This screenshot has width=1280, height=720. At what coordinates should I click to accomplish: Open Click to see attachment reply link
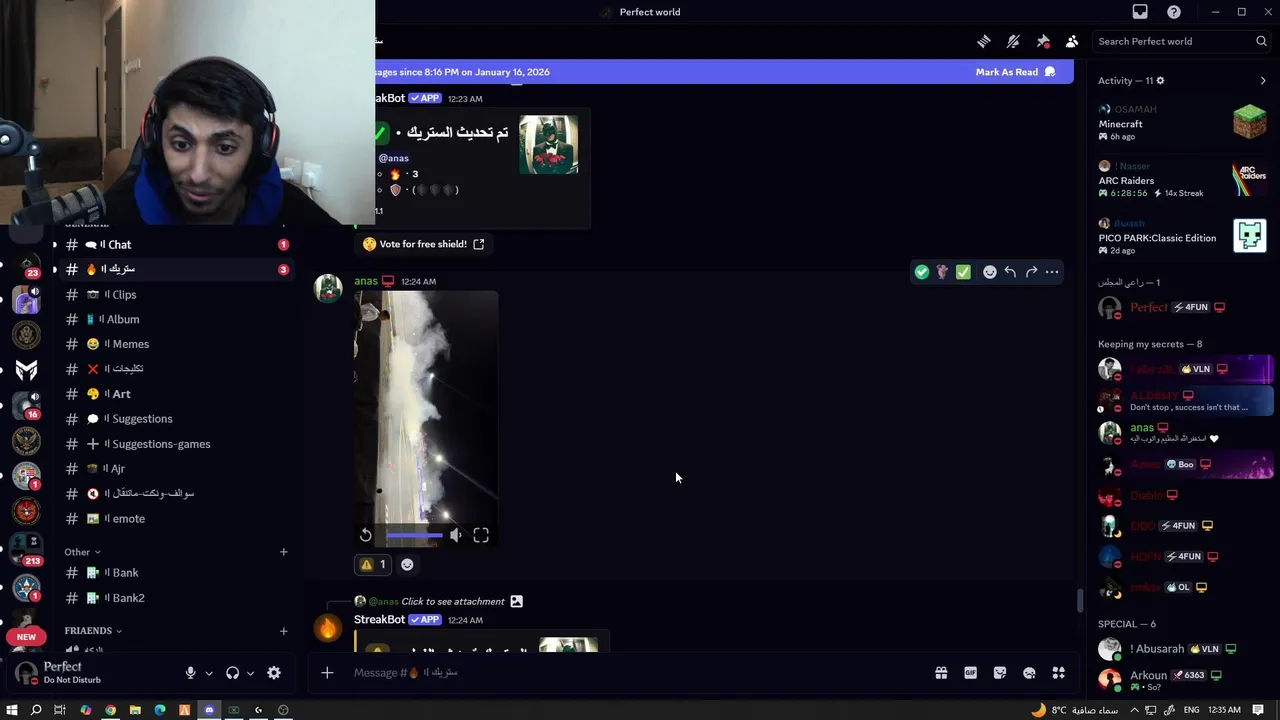pyautogui.click(x=452, y=601)
